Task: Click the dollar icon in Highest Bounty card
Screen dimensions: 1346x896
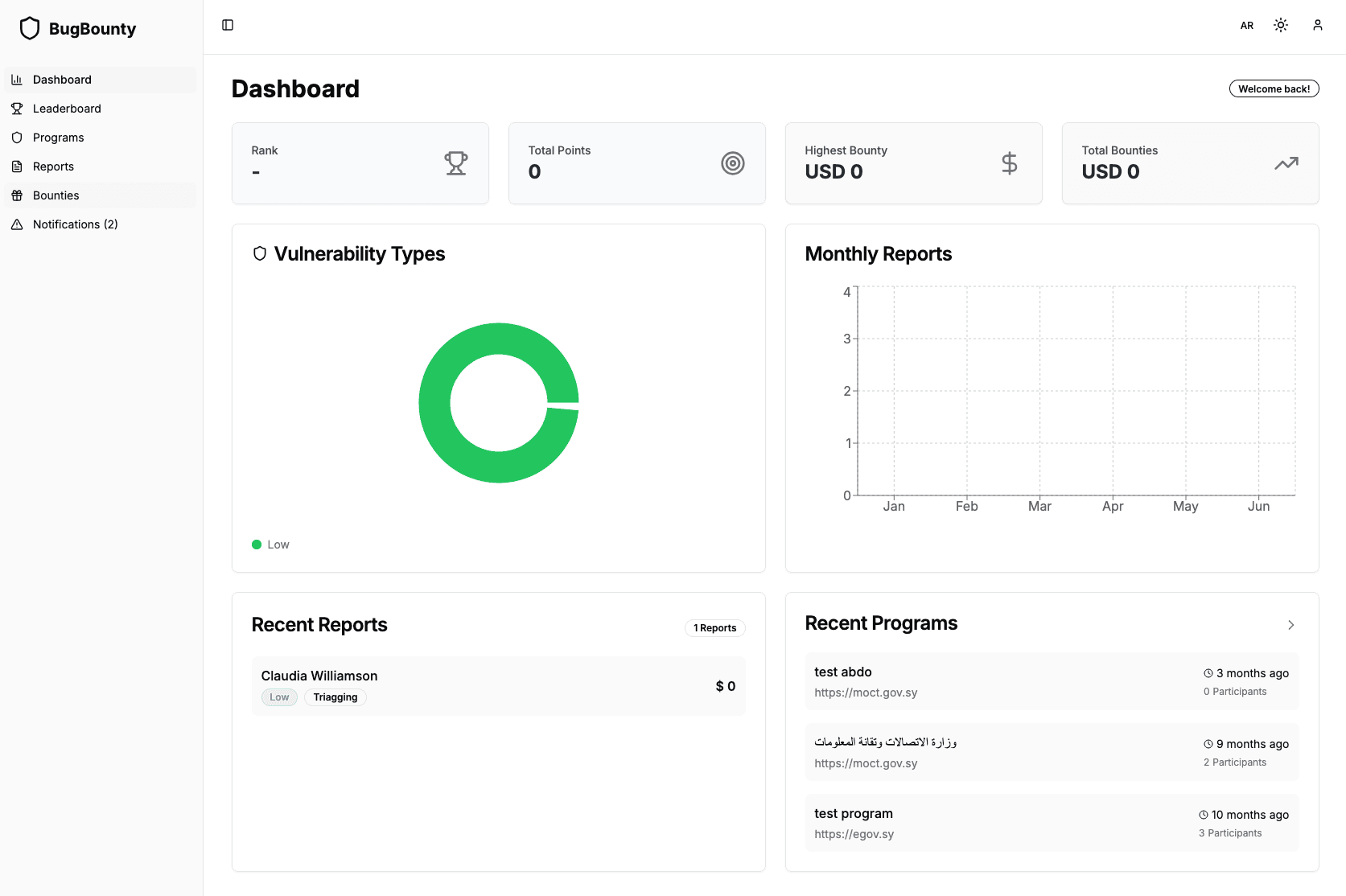Action: pyautogui.click(x=1010, y=163)
